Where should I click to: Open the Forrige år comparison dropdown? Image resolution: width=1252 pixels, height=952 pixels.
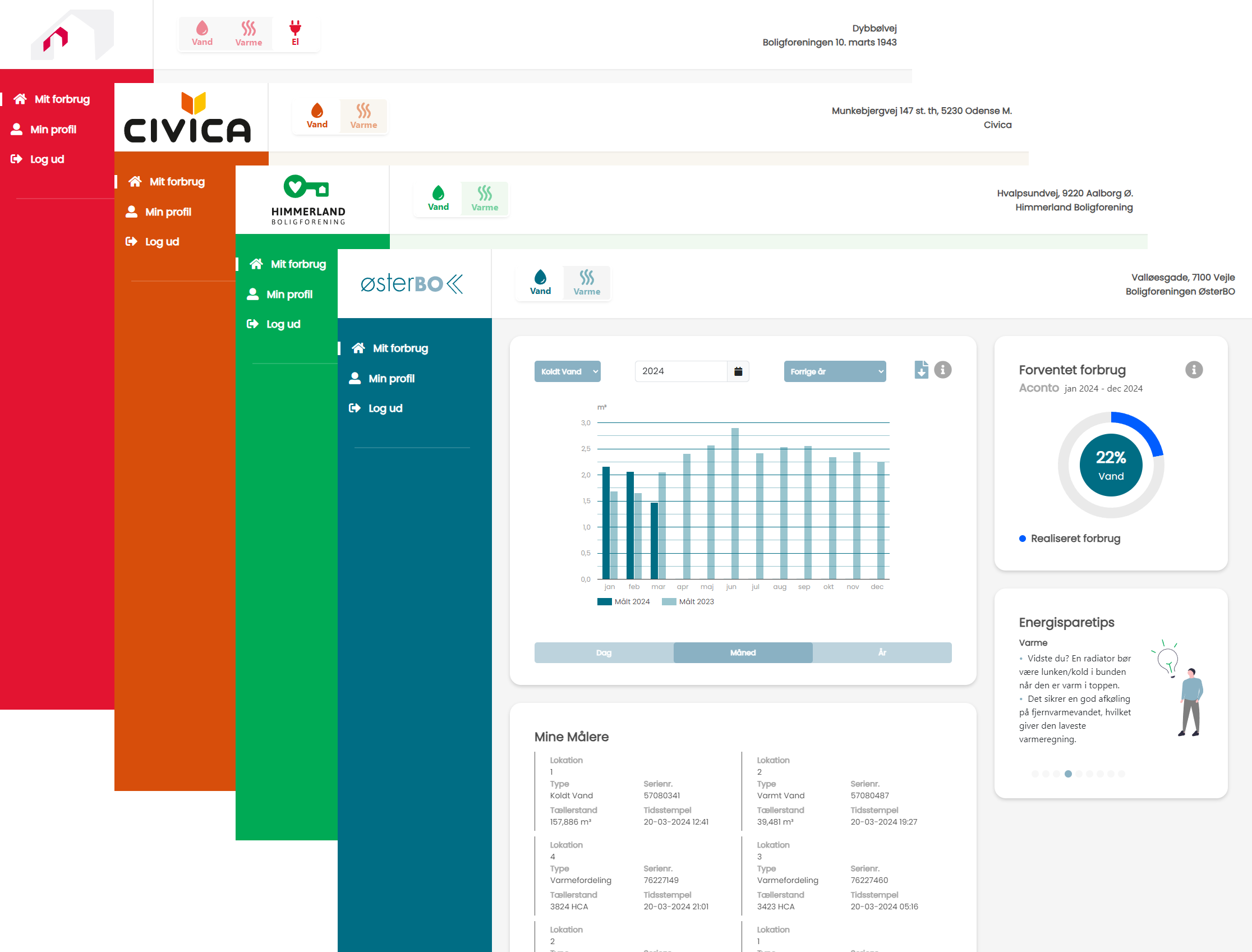point(835,372)
